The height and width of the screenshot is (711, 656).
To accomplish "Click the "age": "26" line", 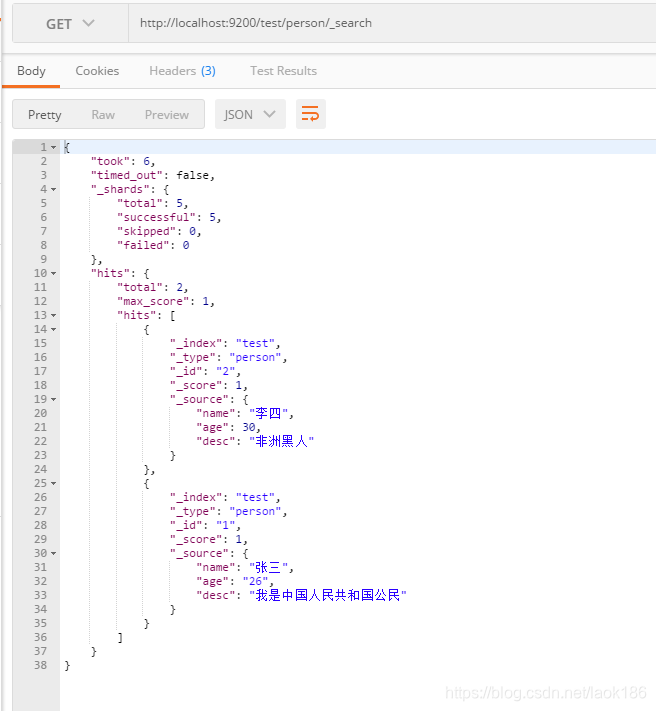I will (235, 582).
